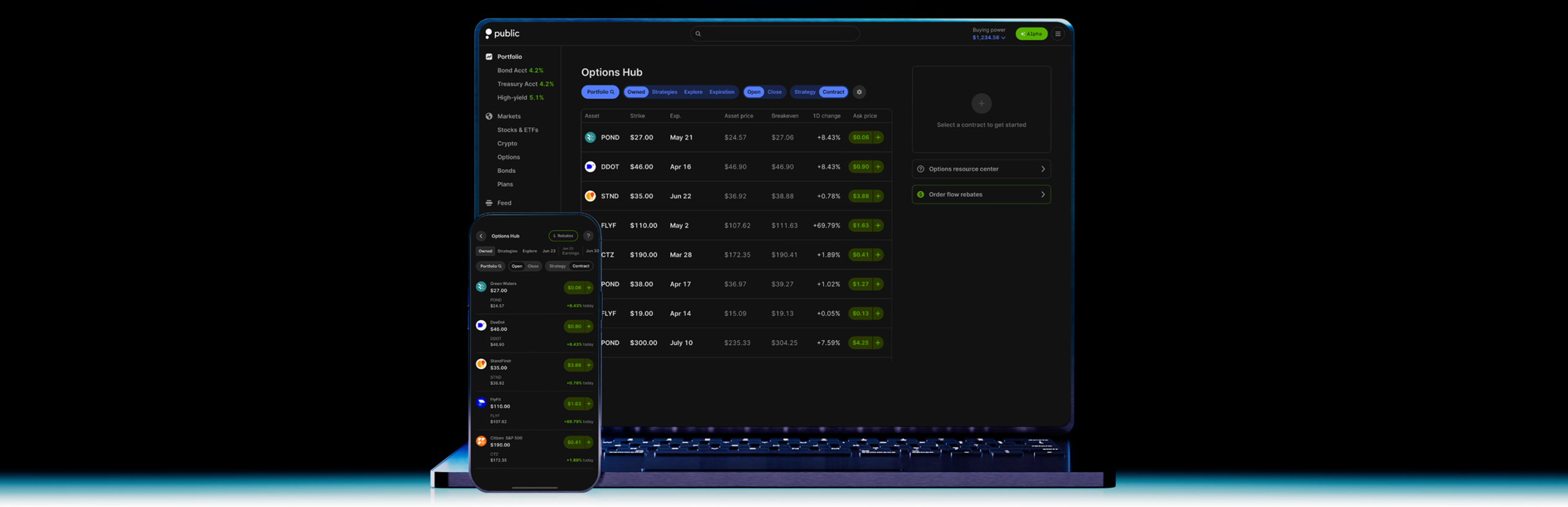Click the Markets globe icon in sidebar
The image size is (1568, 507).
coord(489,116)
